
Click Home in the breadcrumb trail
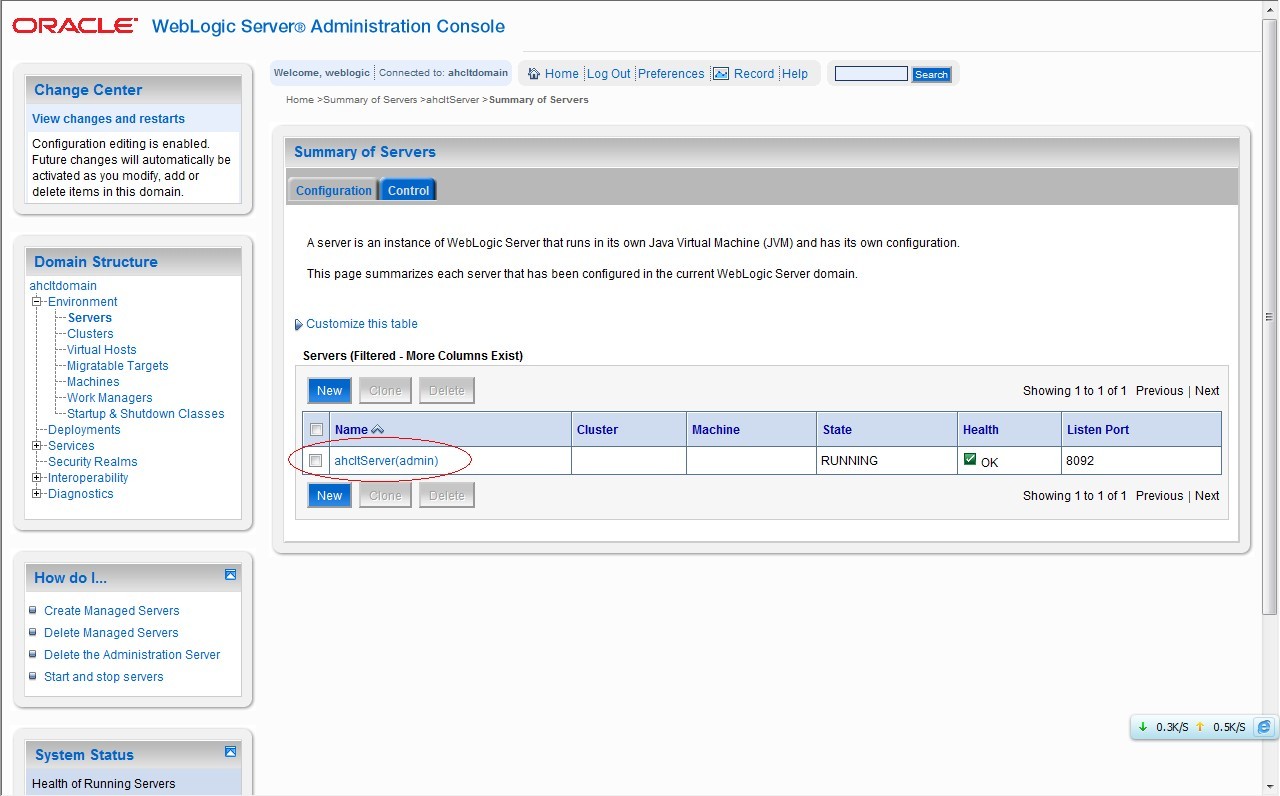tap(300, 100)
